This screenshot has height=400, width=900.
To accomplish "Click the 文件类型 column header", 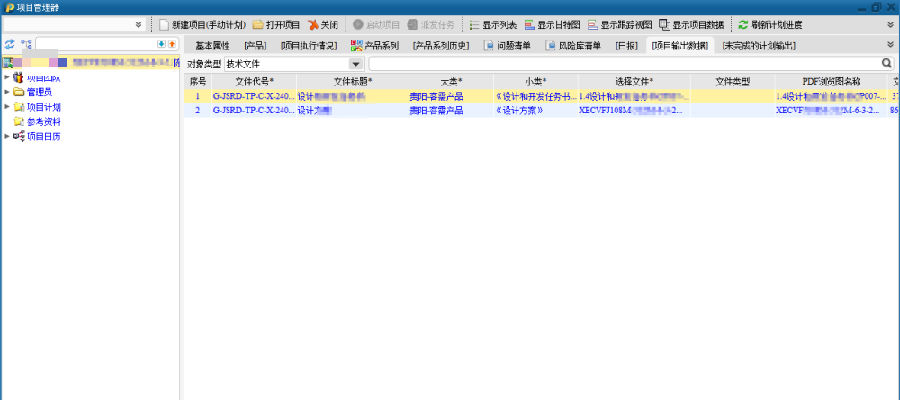I will coord(733,81).
